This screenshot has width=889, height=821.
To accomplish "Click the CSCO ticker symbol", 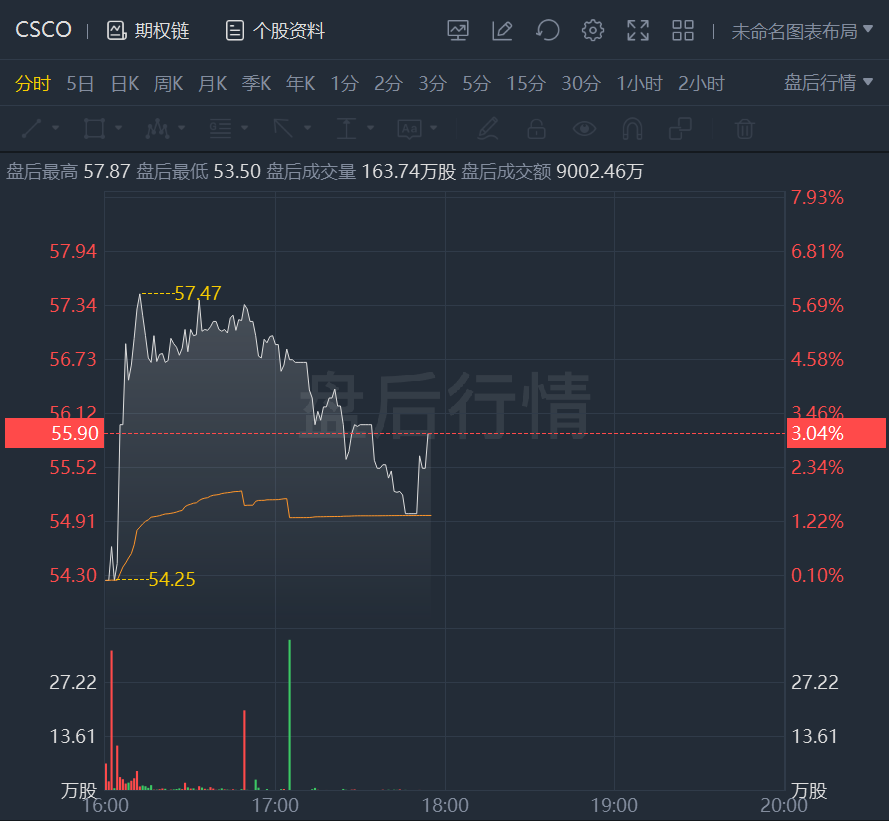I will 44,29.
